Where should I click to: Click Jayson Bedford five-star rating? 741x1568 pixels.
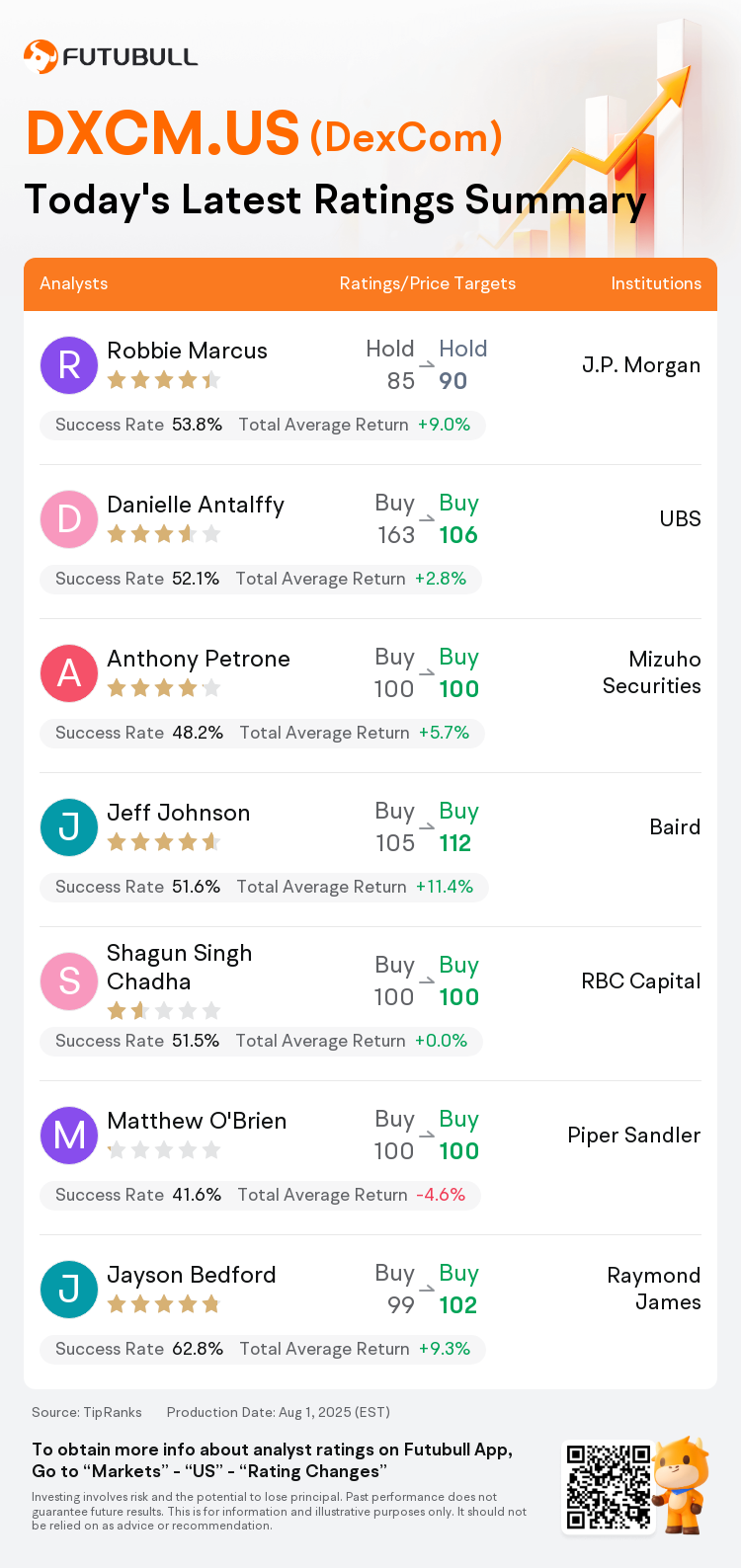164,1304
